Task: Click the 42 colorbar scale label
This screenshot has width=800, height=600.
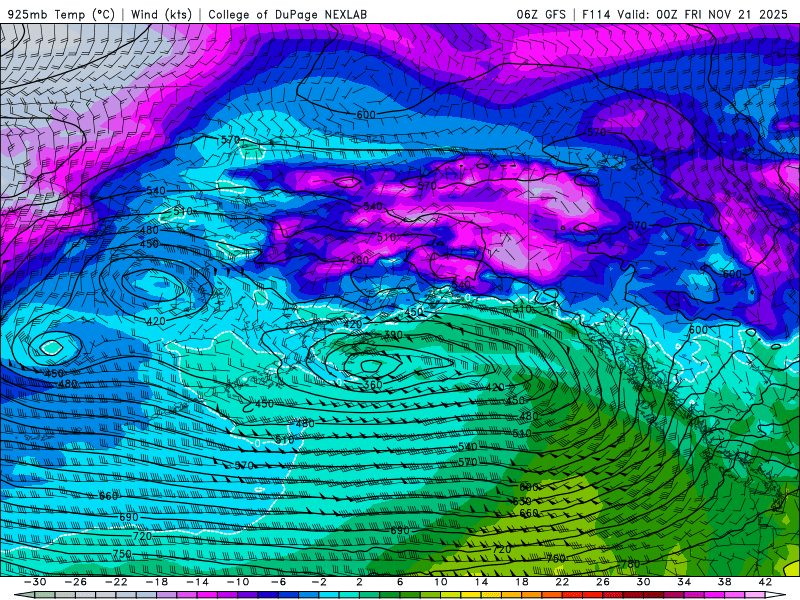Action: coord(765,582)
